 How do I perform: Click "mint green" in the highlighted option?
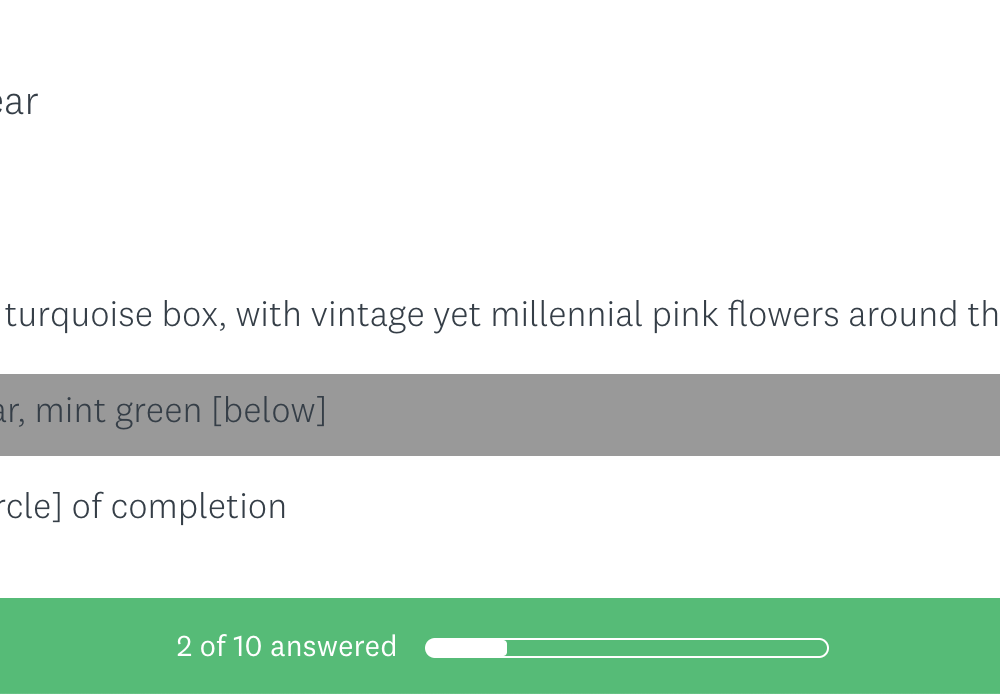point(118,411)
